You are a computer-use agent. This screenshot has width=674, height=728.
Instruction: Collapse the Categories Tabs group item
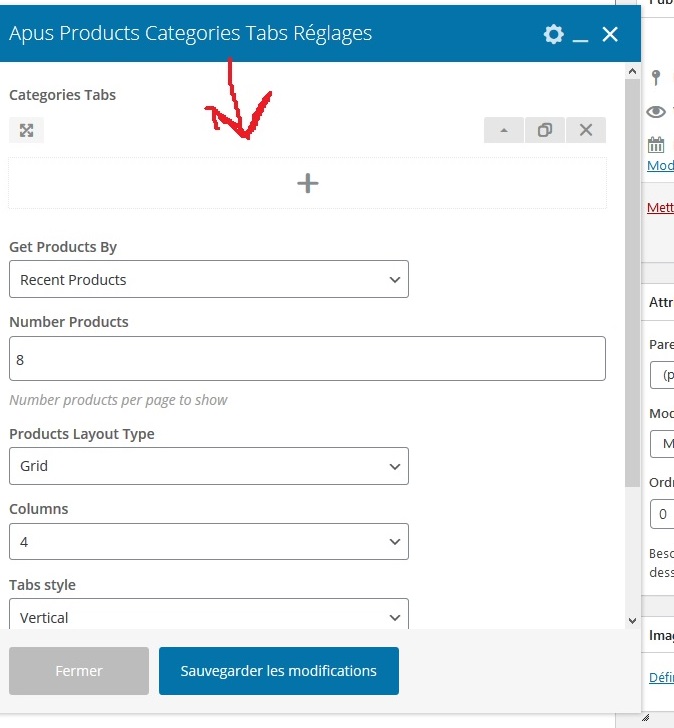coord(504,130)
